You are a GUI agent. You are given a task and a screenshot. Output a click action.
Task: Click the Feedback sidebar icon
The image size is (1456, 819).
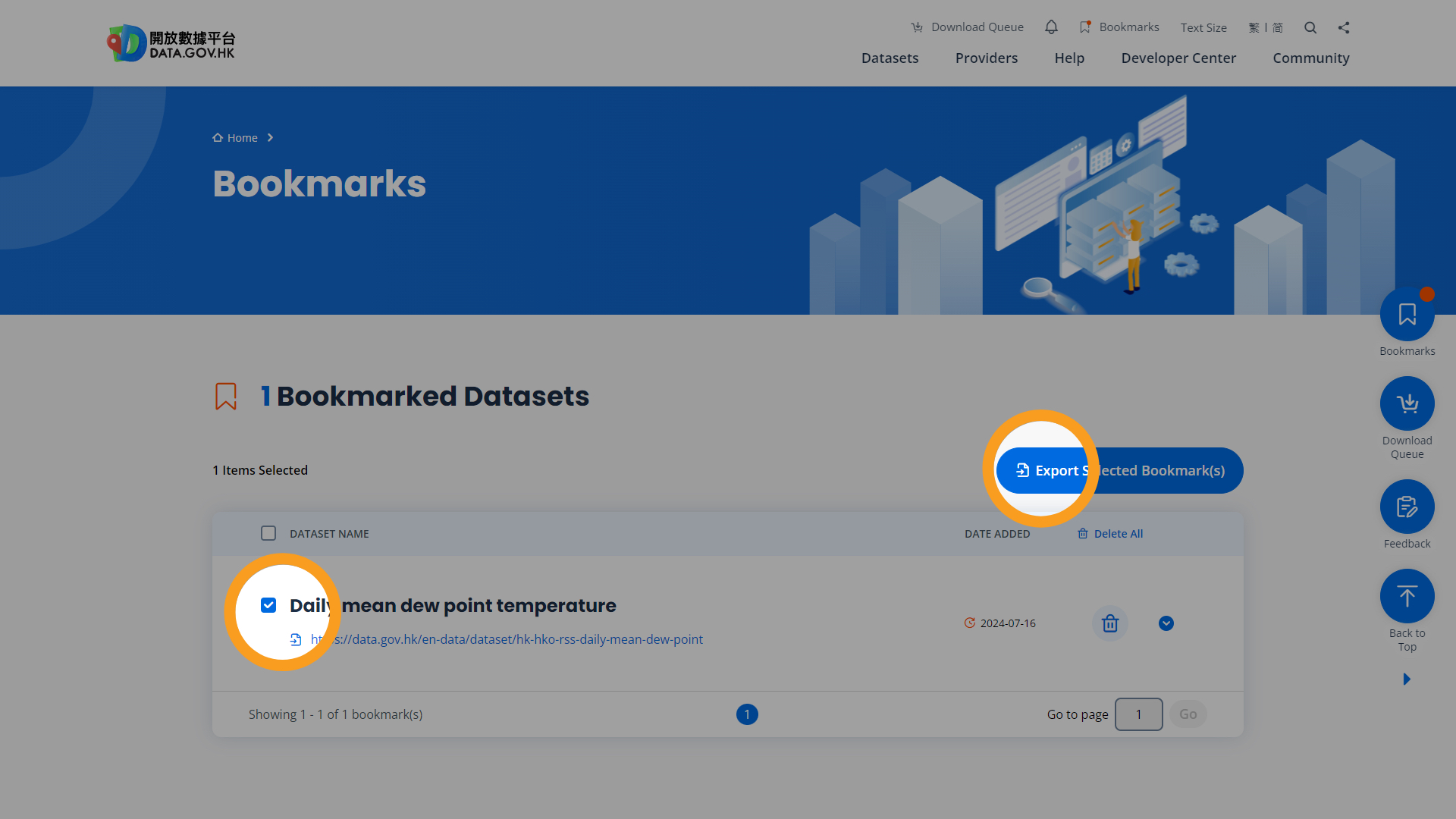1407,506
